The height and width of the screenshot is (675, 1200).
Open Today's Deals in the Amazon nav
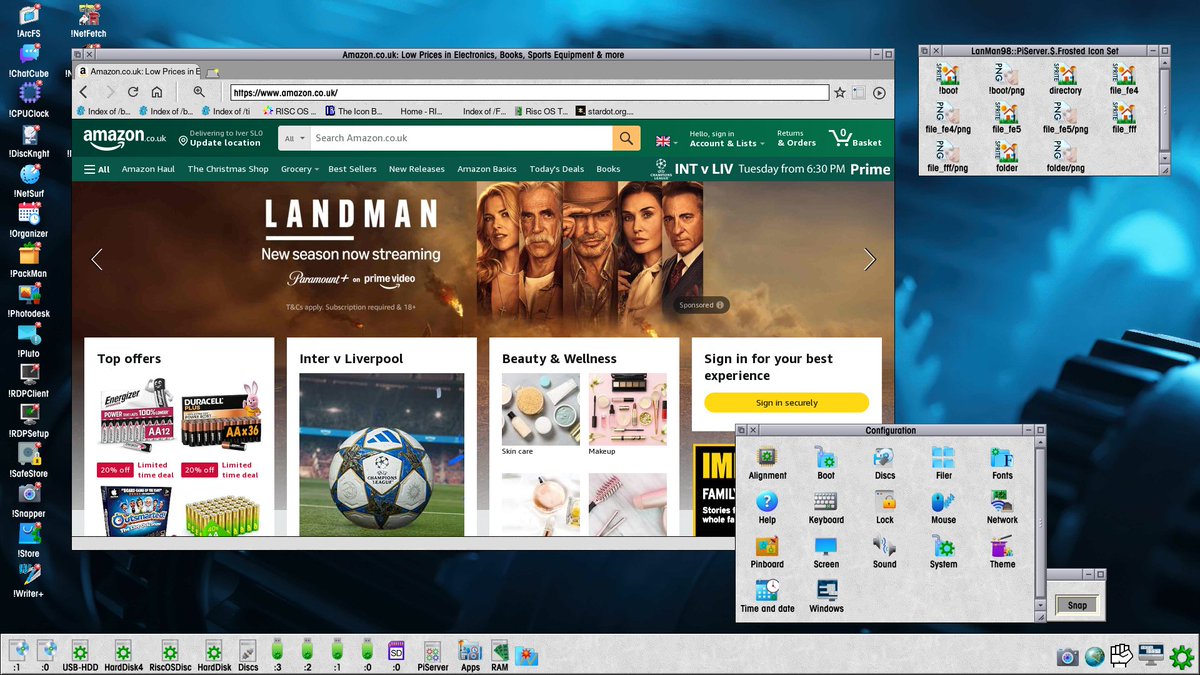[557, 169]
